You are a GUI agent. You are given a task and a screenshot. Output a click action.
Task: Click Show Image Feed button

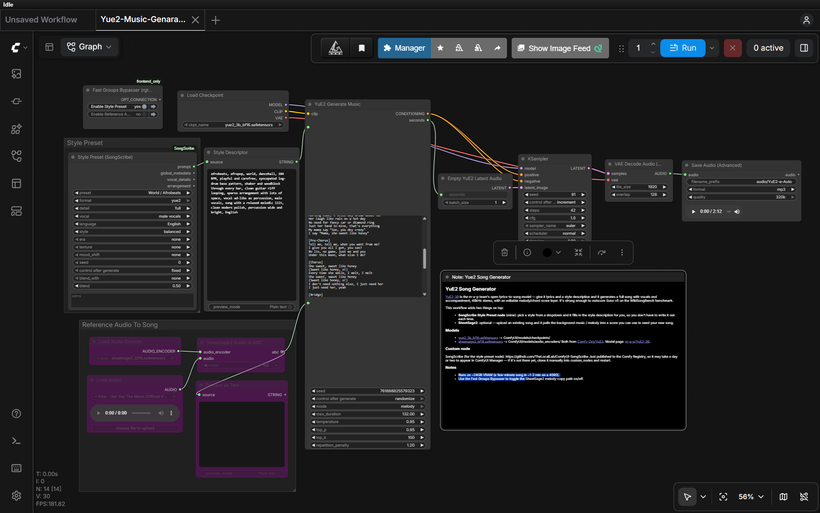(560, 48)
